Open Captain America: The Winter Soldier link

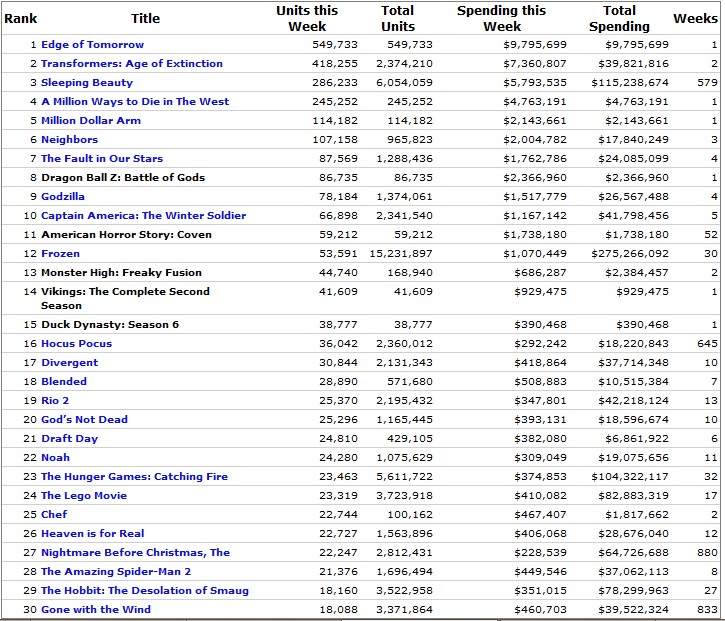[143, 216]
